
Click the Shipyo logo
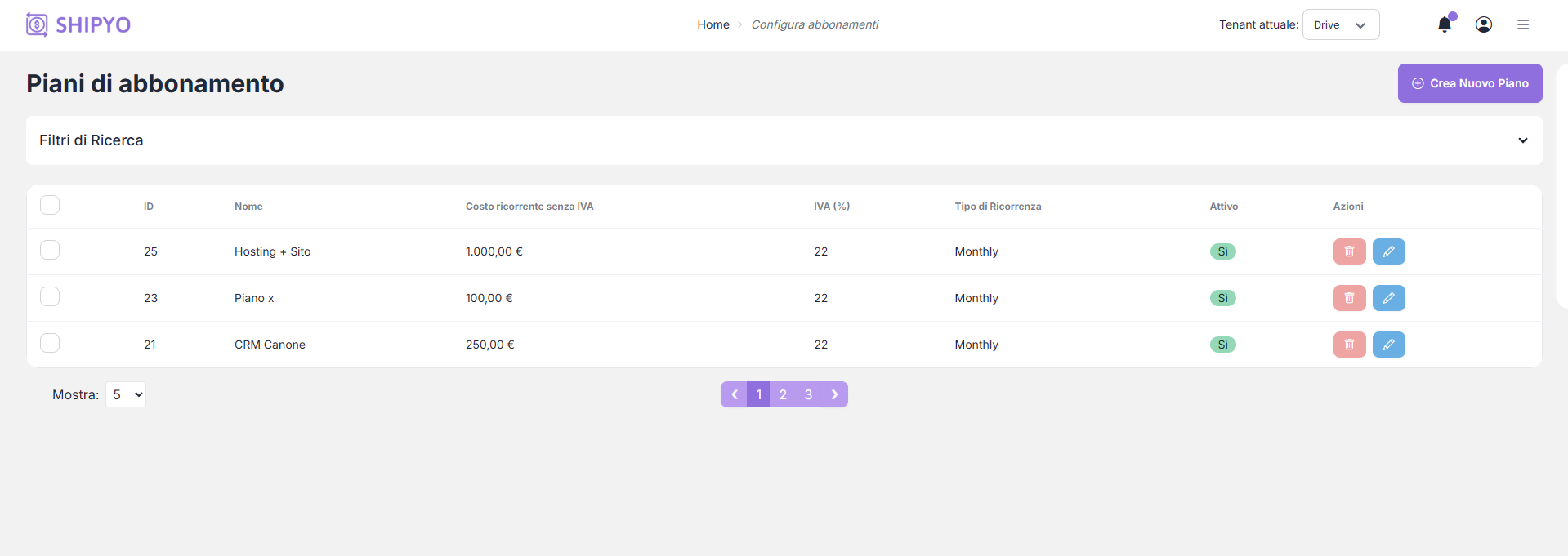coord(78,24)
